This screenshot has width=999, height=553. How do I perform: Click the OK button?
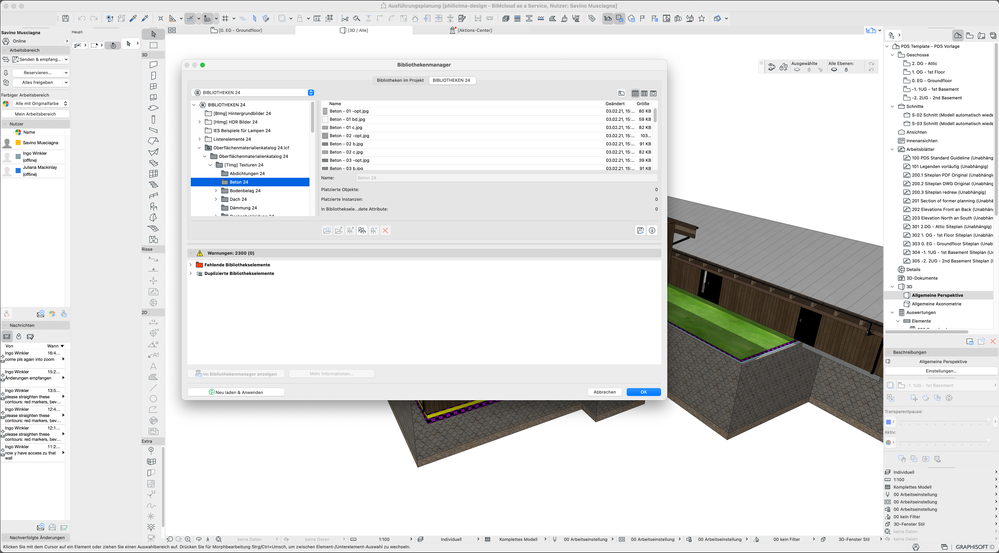[x=643, y=392]
